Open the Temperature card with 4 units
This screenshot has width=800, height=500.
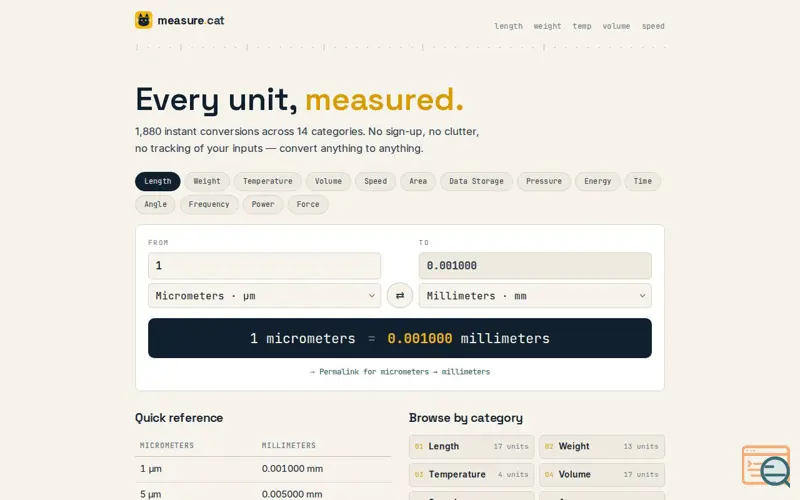(471, 474)
